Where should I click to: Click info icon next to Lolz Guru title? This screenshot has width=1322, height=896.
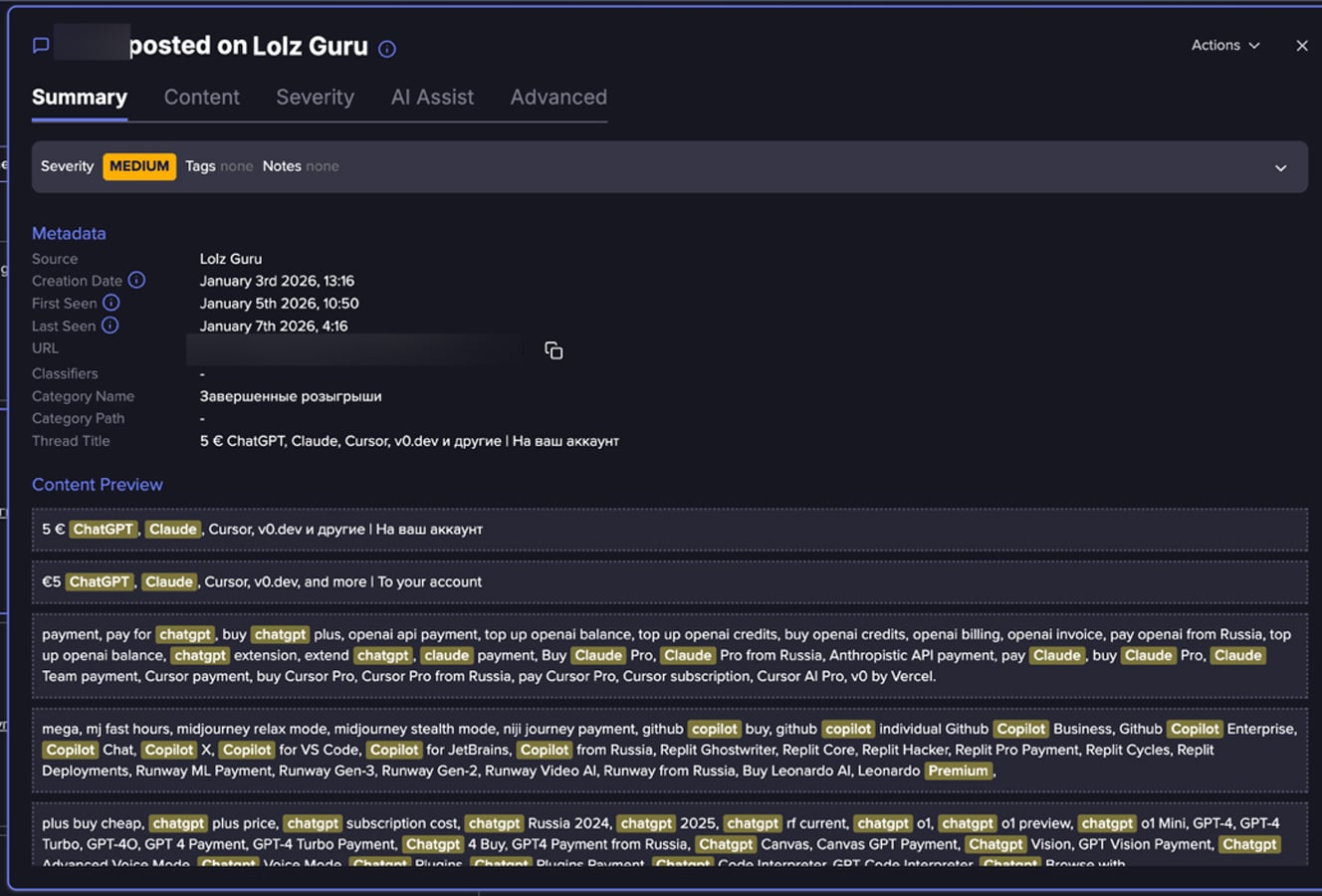tap(387, 49)
